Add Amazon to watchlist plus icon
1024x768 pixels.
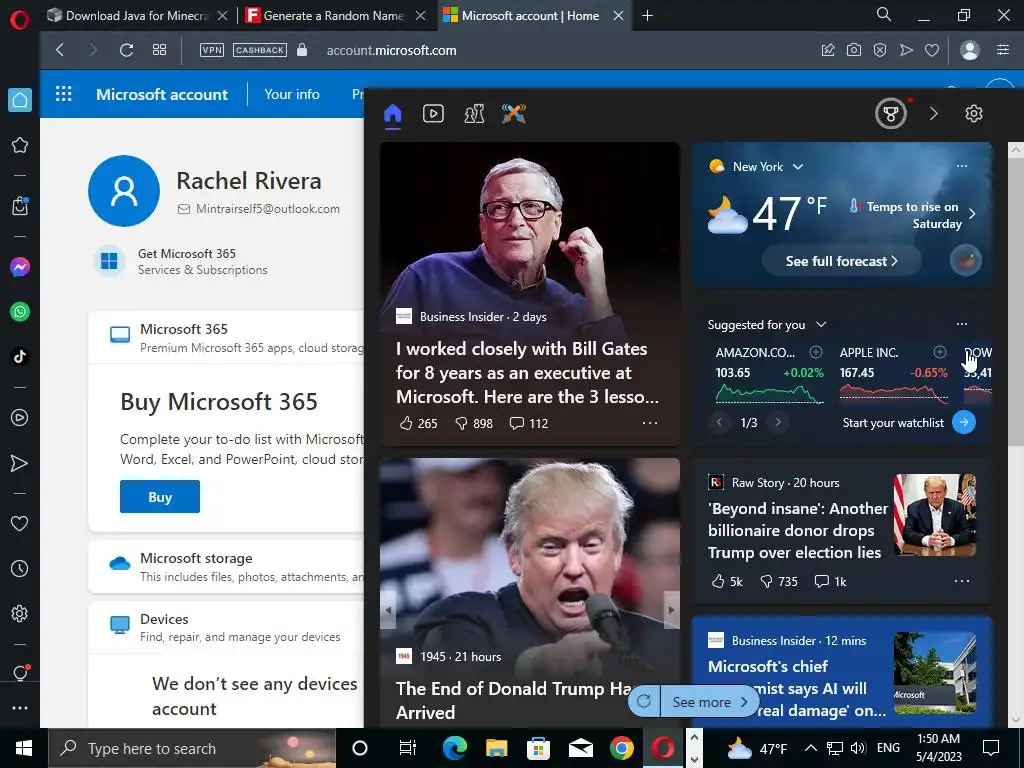816,352
